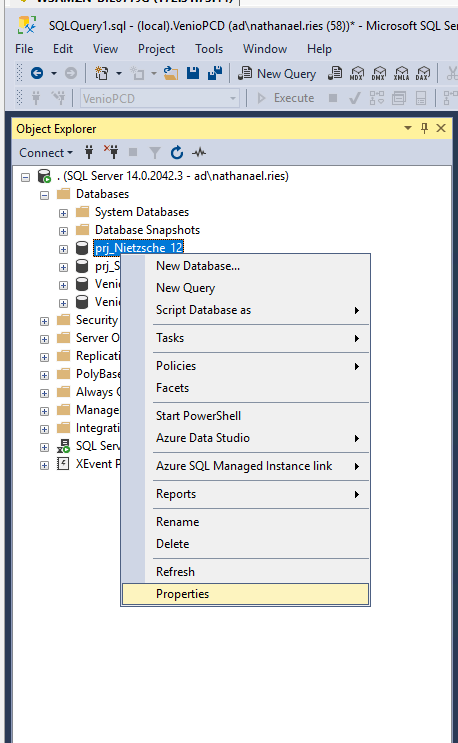
Task: Click the MDX query icon
Action: [x=357, y=73]
